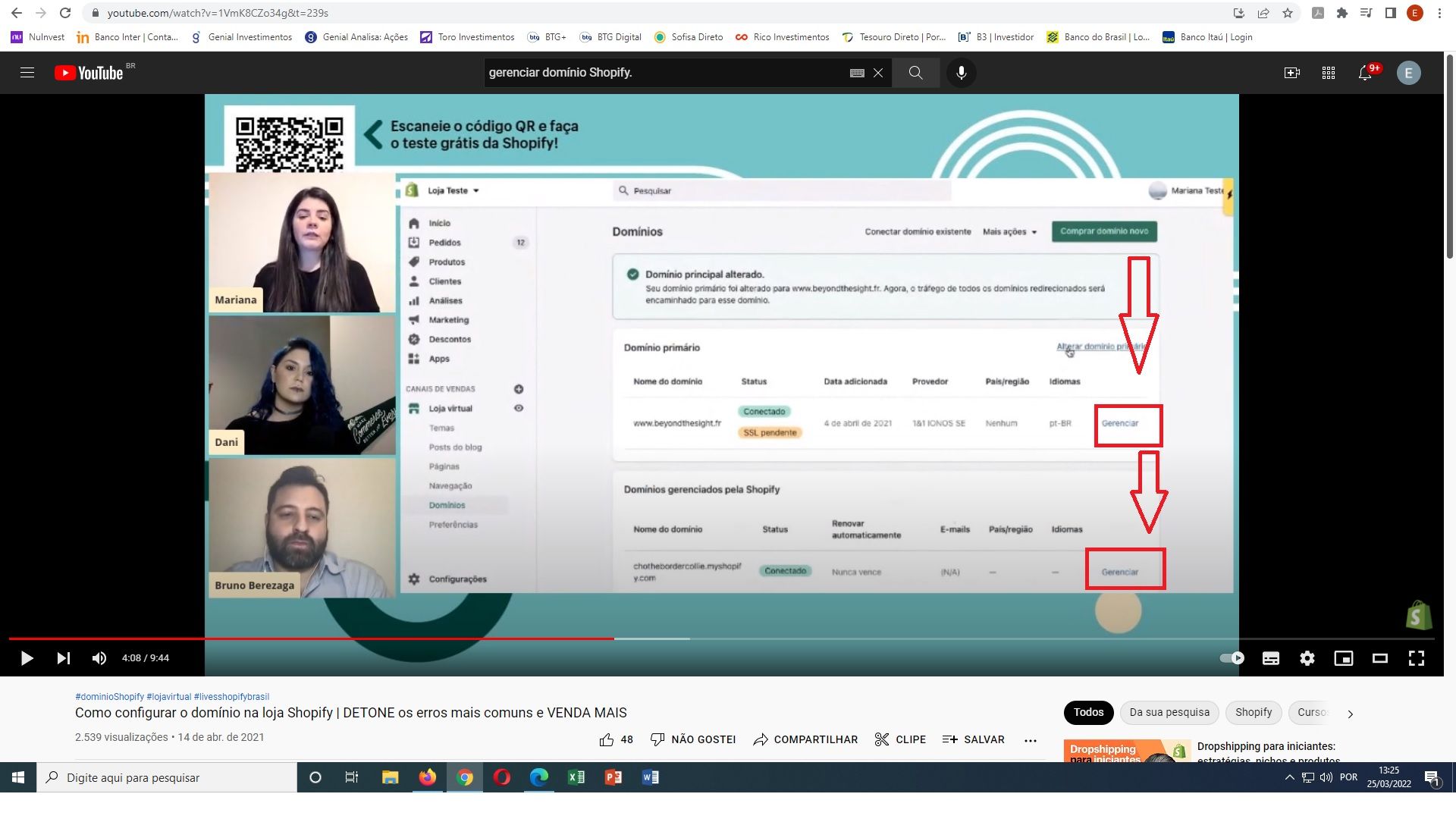
Task: Open YouTube hamburger guide menu
Action: [27, 73]
